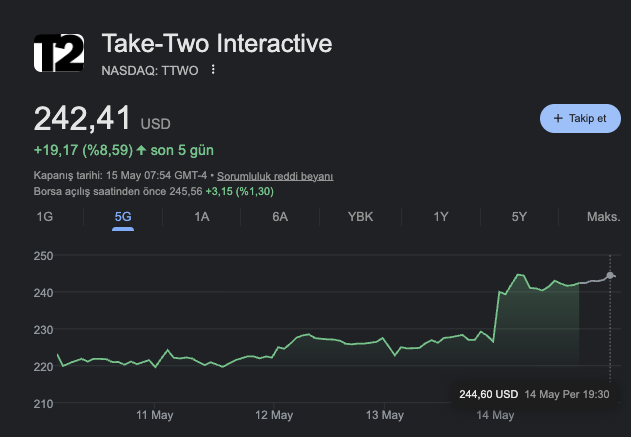This screenshot has height=437, width=631.
Task: Click the 14 May Per 19:30 tooltip timestamp
Action: point(567,394)
